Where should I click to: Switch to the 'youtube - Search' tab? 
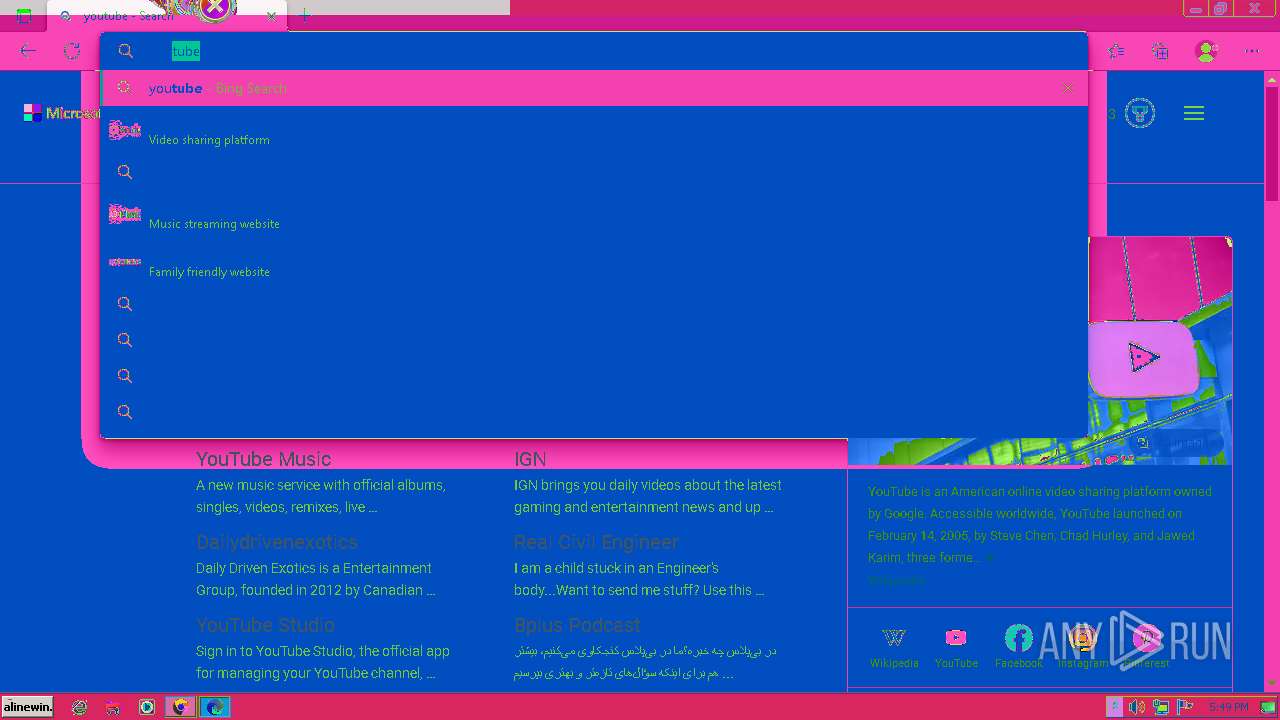tap(167, 16)
